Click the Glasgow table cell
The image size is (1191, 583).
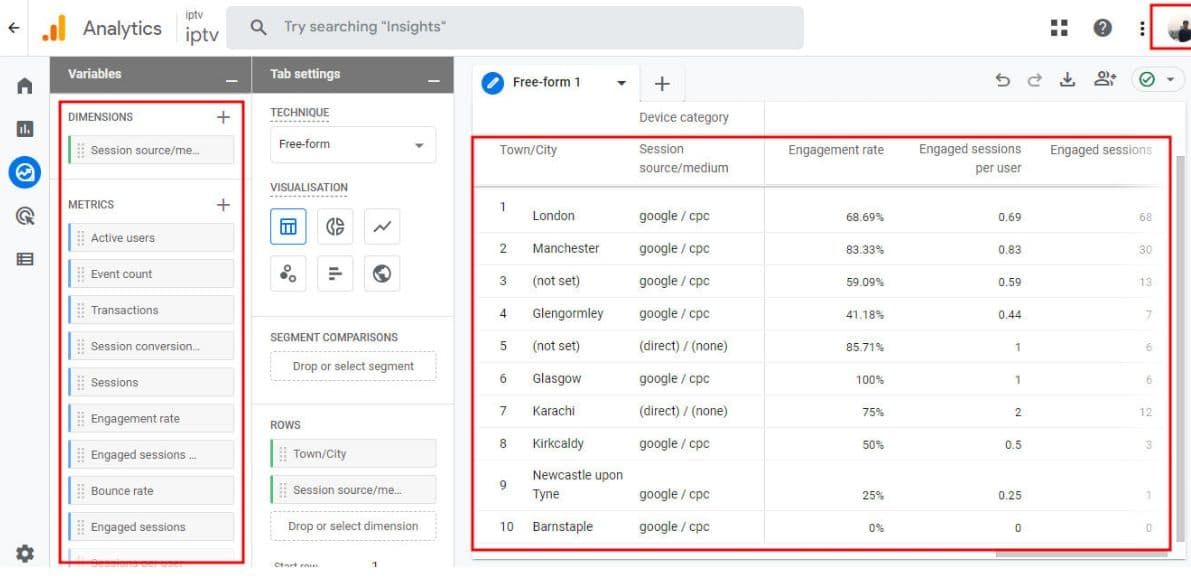tap(557, 379)
